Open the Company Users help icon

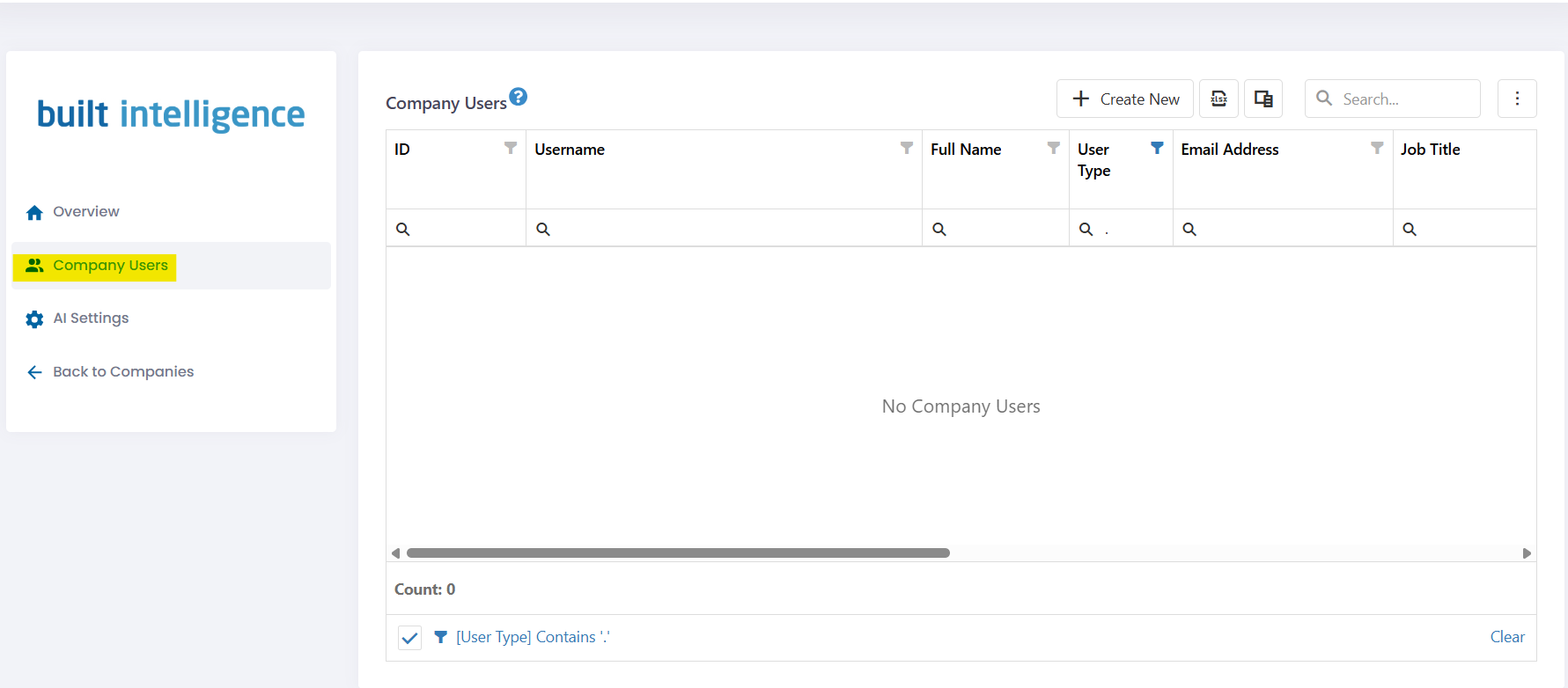519,97
